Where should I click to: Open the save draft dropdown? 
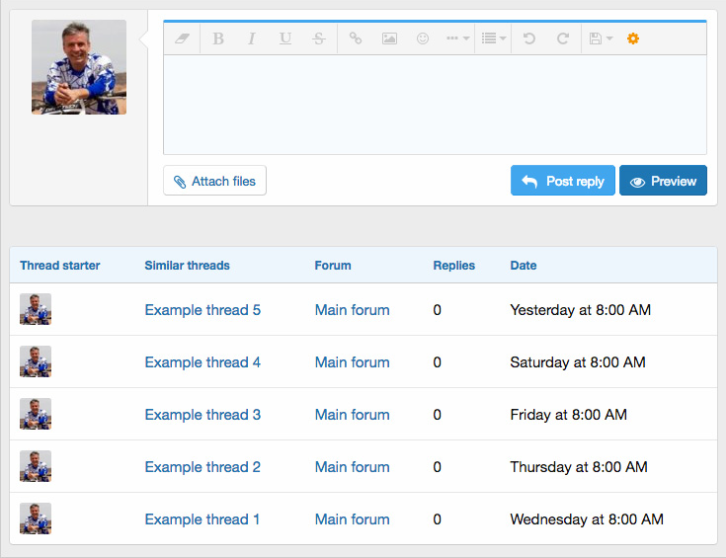click(601, 39)
